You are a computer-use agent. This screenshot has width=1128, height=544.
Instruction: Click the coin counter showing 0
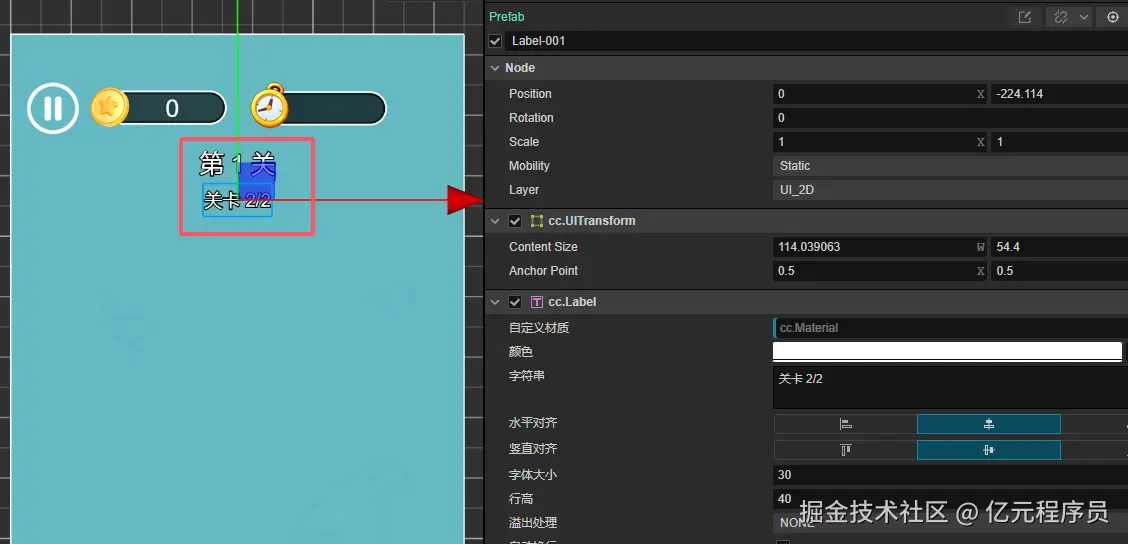(x=173, y=109)
